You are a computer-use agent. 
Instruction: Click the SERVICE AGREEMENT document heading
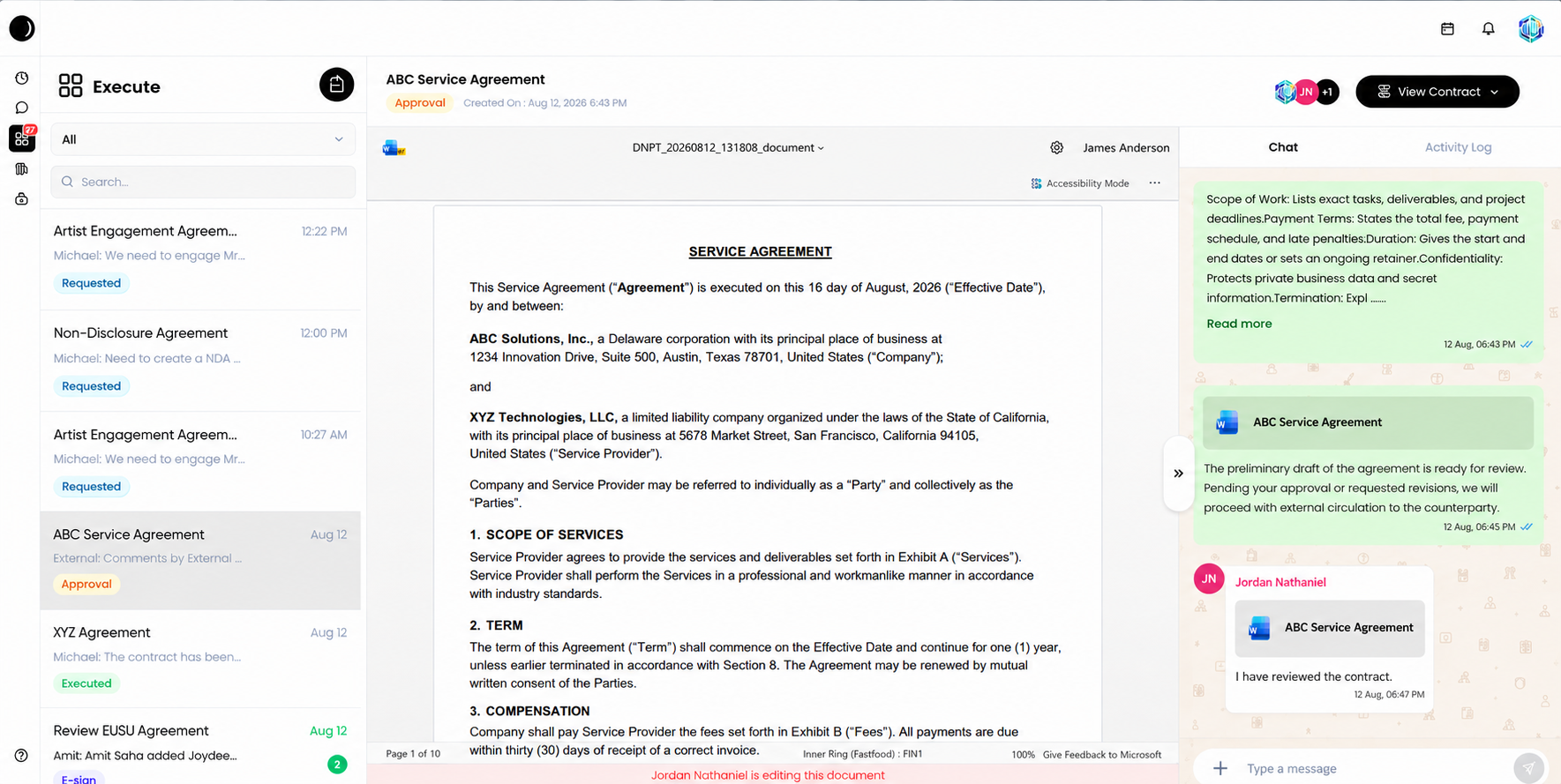point(760,252)
